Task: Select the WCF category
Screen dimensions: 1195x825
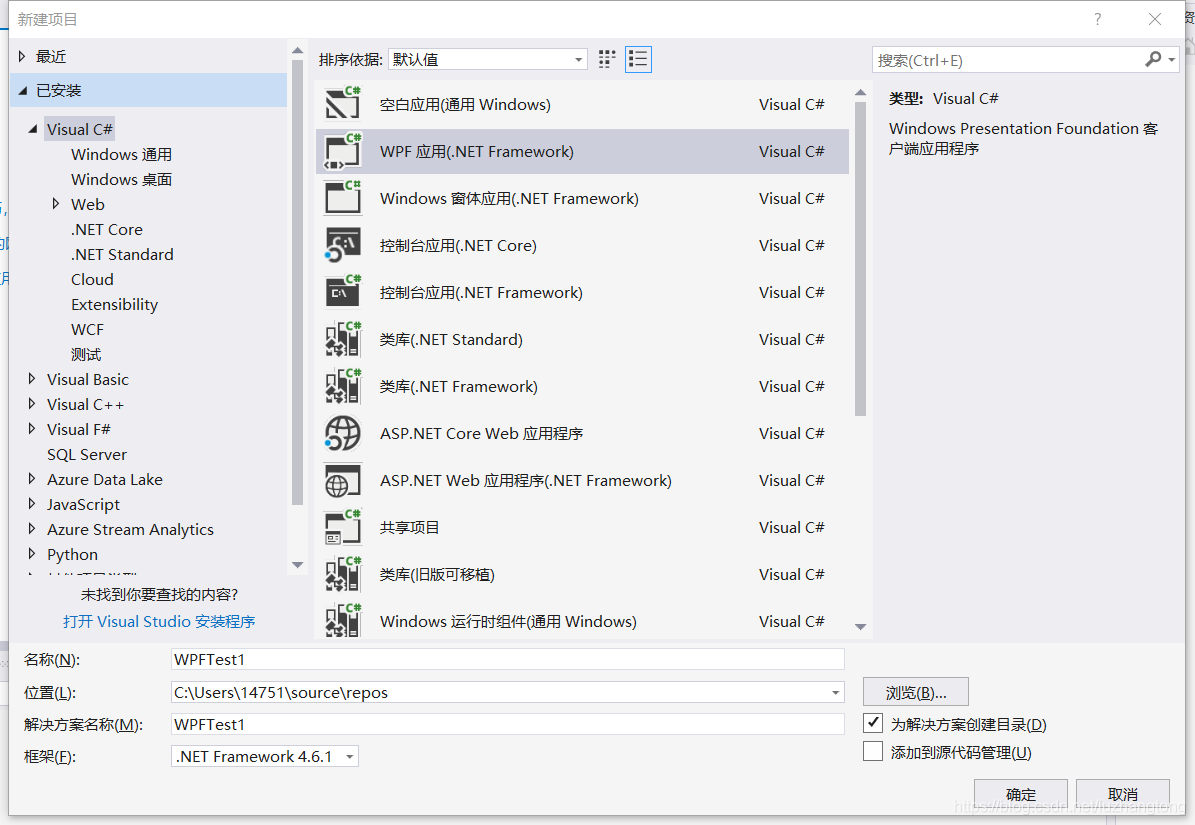Action: (87, 330)
